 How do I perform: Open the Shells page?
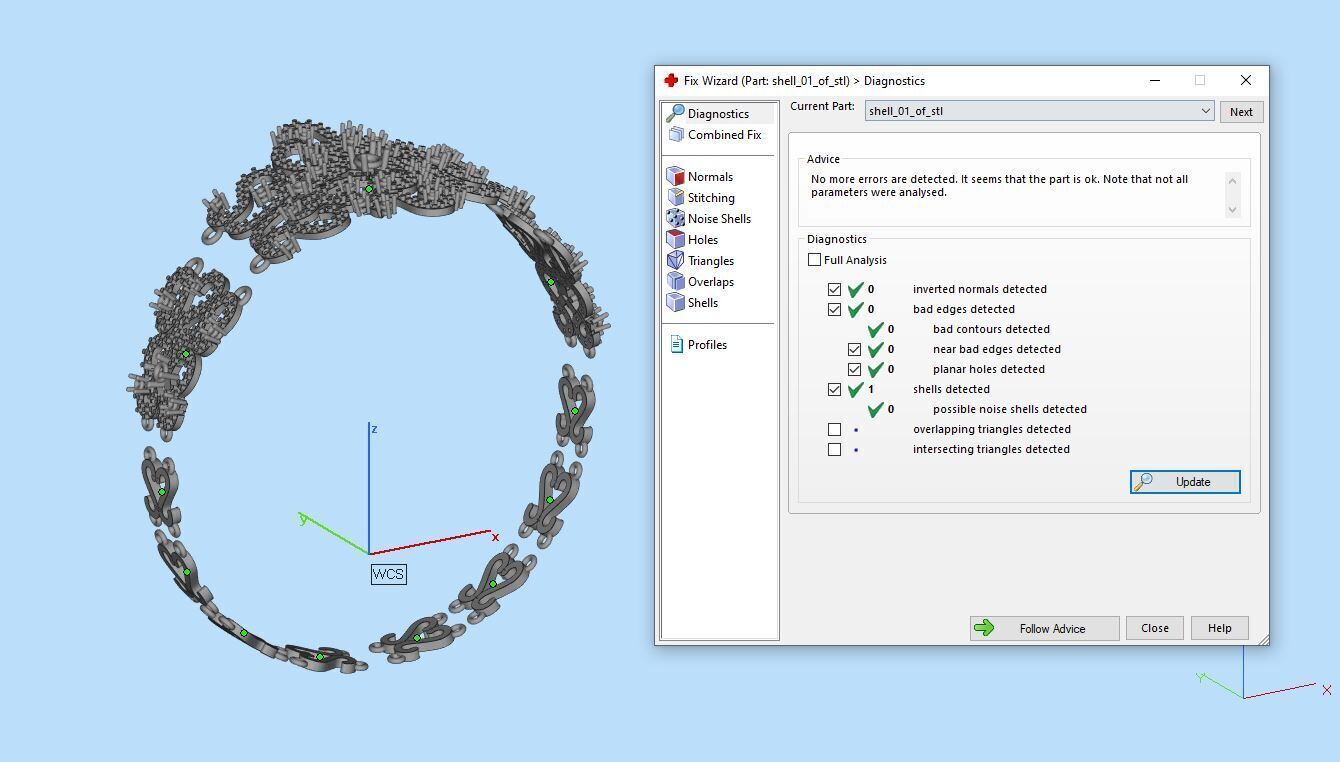coord(703,303)
